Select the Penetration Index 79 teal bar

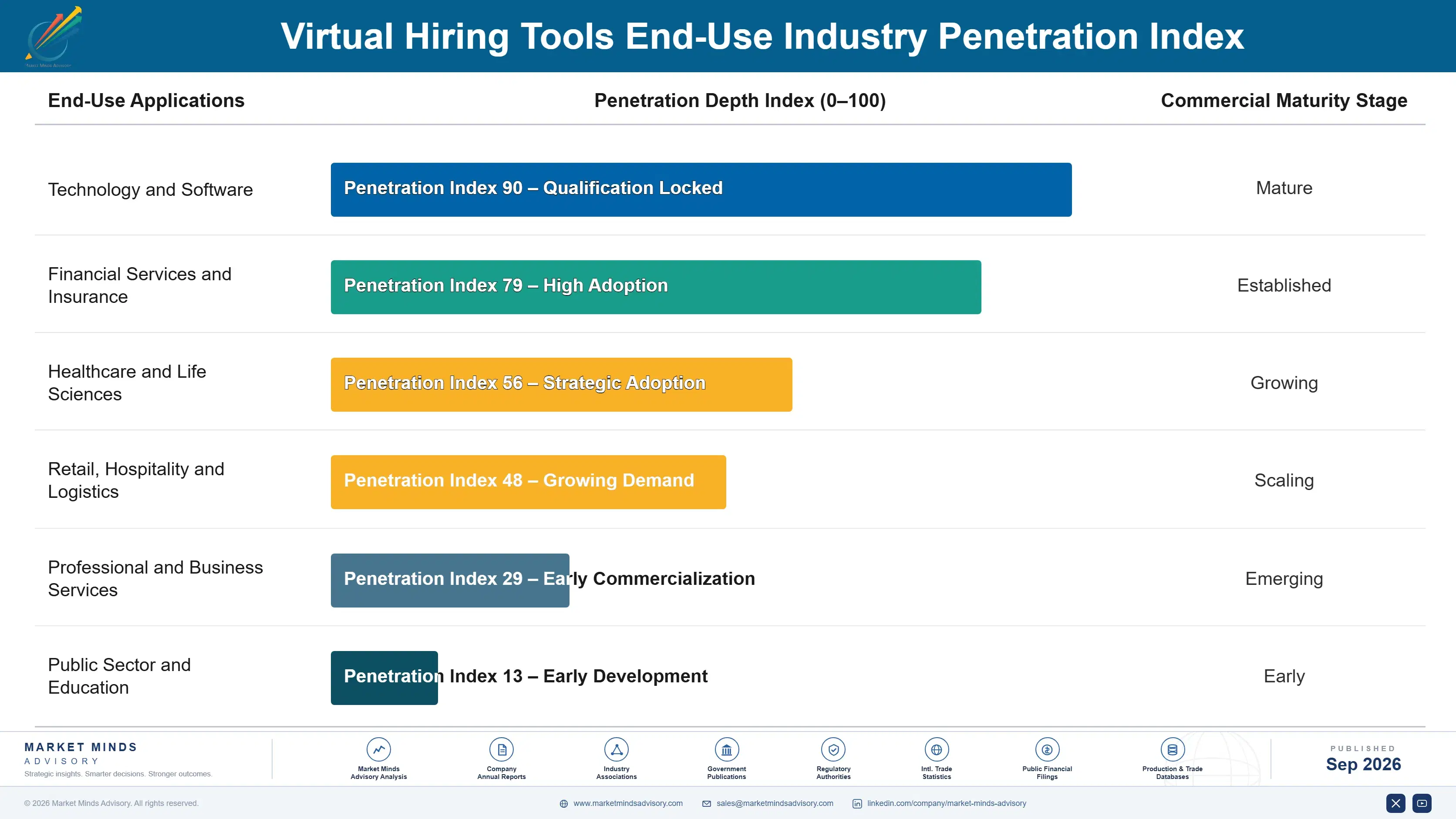pos(656,287)
